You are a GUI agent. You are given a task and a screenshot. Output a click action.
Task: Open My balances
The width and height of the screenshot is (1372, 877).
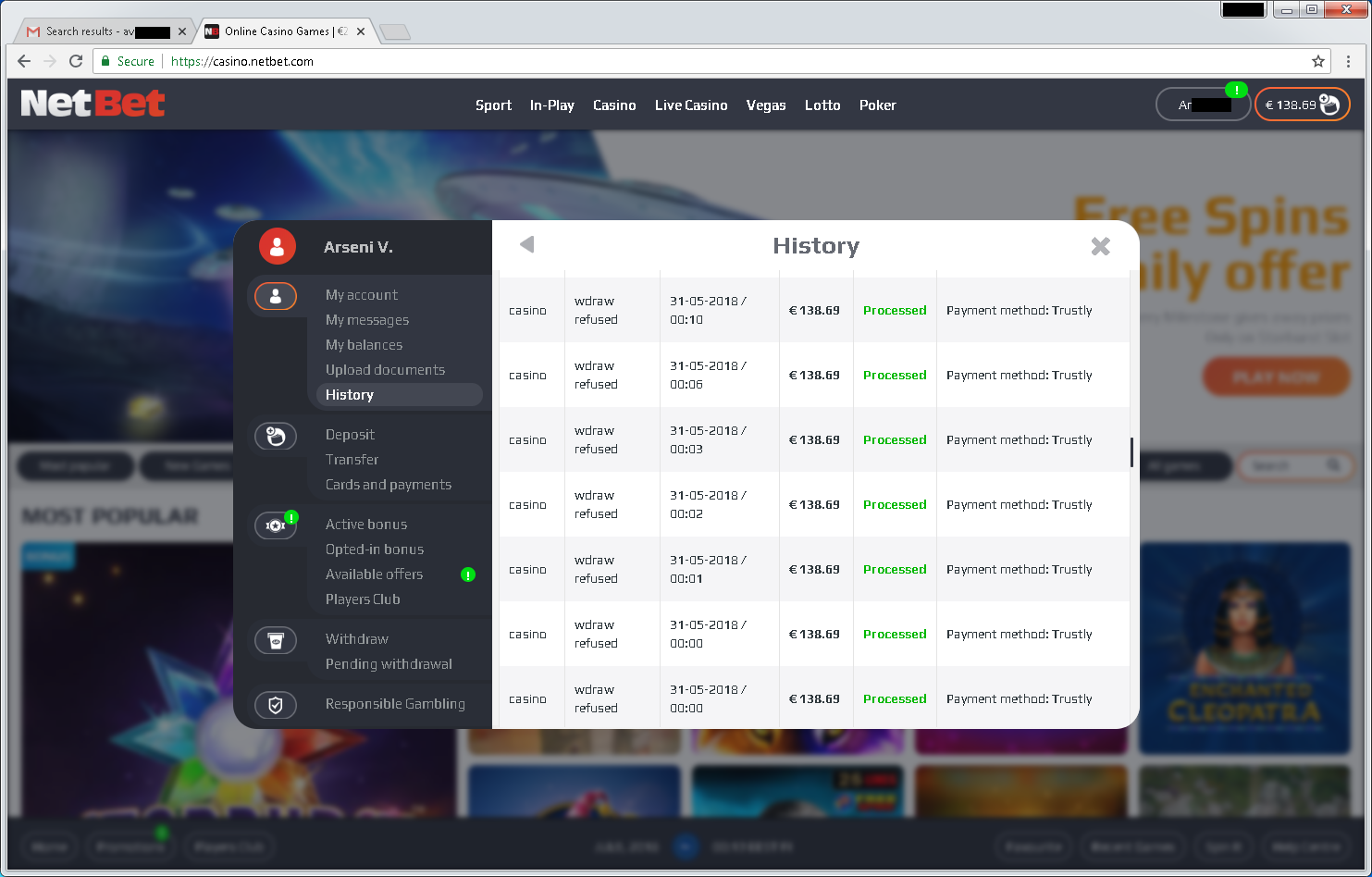364,345
